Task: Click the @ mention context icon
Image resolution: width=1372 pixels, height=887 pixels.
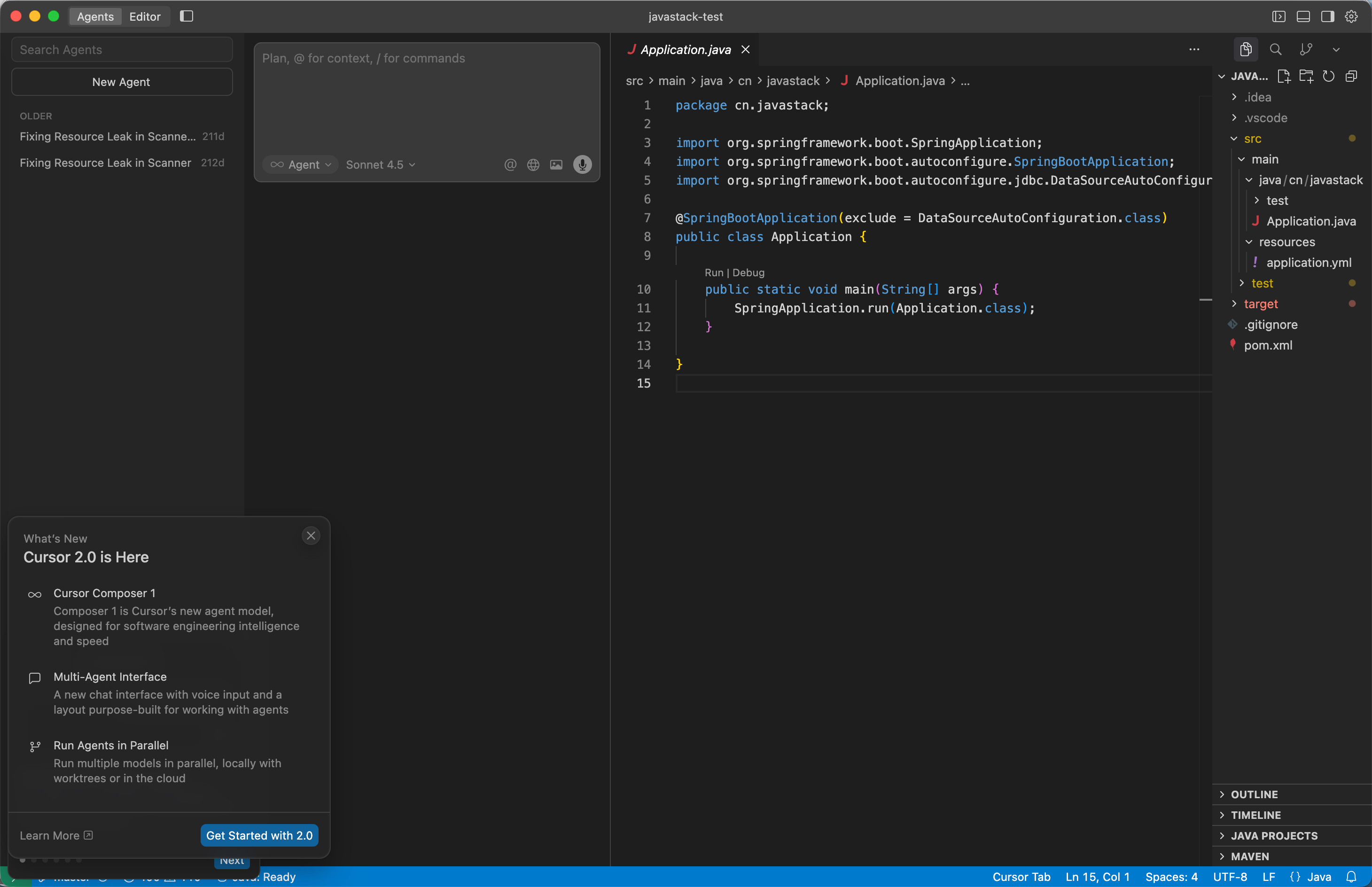Action: [x=510, y=165]
